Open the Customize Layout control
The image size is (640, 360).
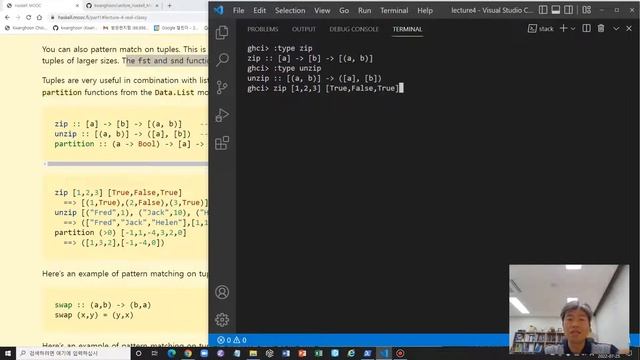[587, 10]
